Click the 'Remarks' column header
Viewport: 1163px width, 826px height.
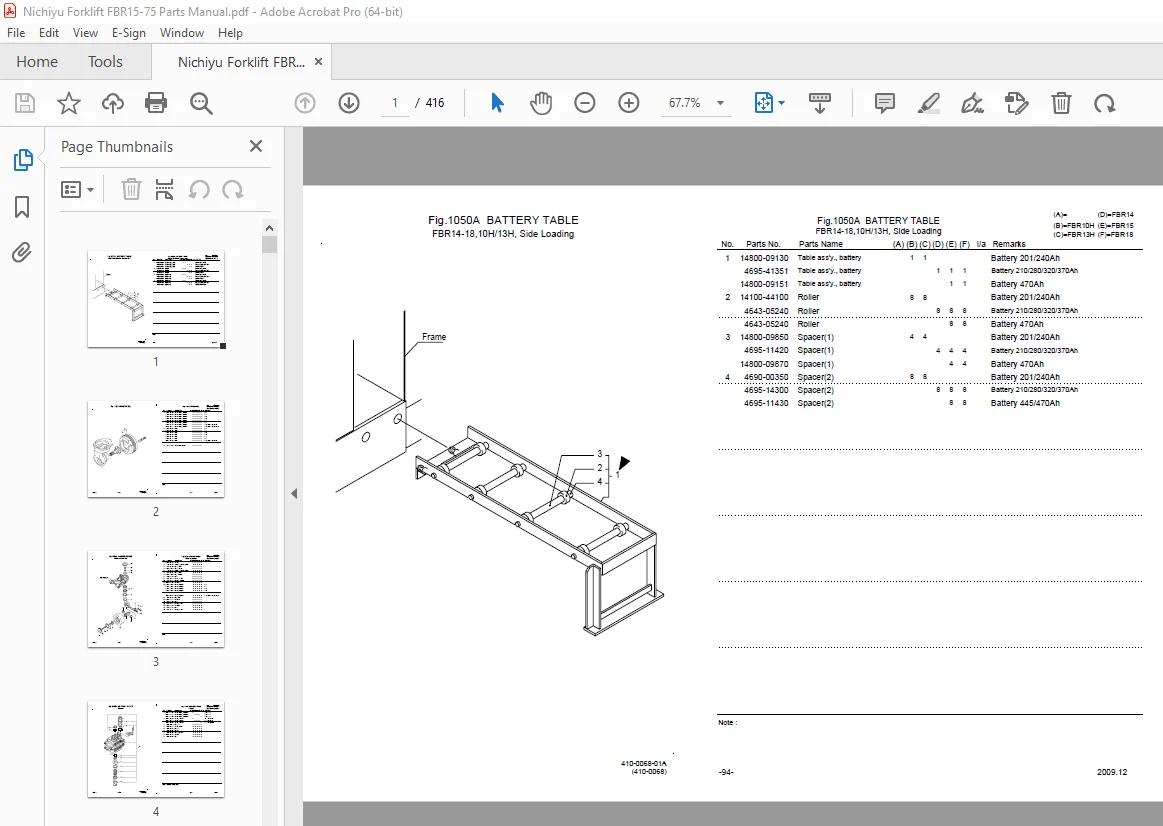click(x=1009, y=244)
